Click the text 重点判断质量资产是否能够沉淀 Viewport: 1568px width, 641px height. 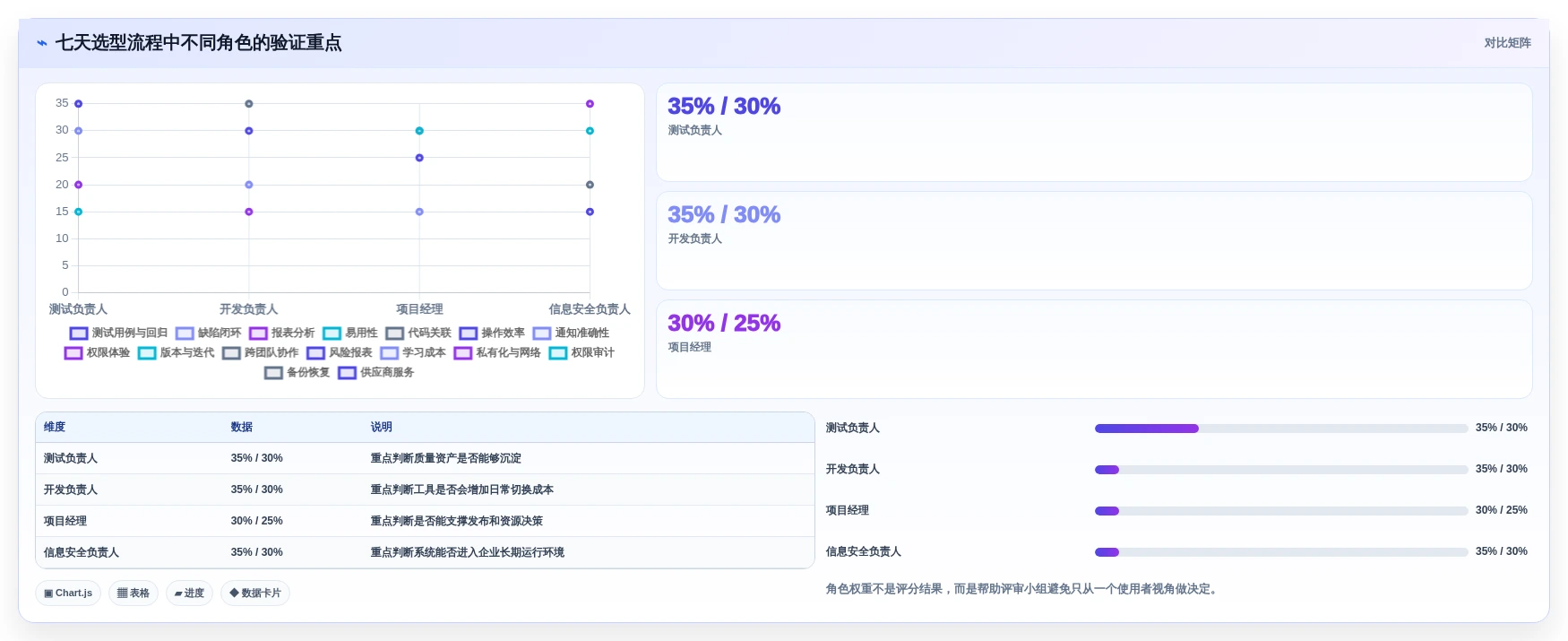[446, 458]
